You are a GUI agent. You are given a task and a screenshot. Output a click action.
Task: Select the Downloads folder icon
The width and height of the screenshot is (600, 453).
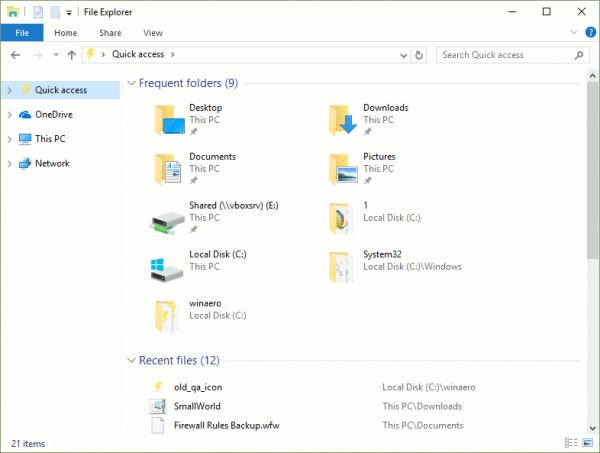pyautogui.click(x=343, y=120)
